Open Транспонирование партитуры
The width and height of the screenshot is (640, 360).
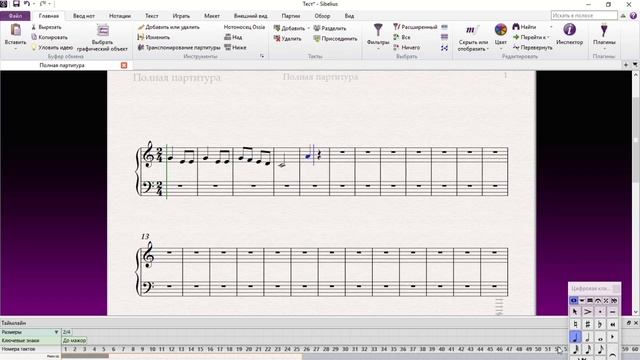coord(179,47)
